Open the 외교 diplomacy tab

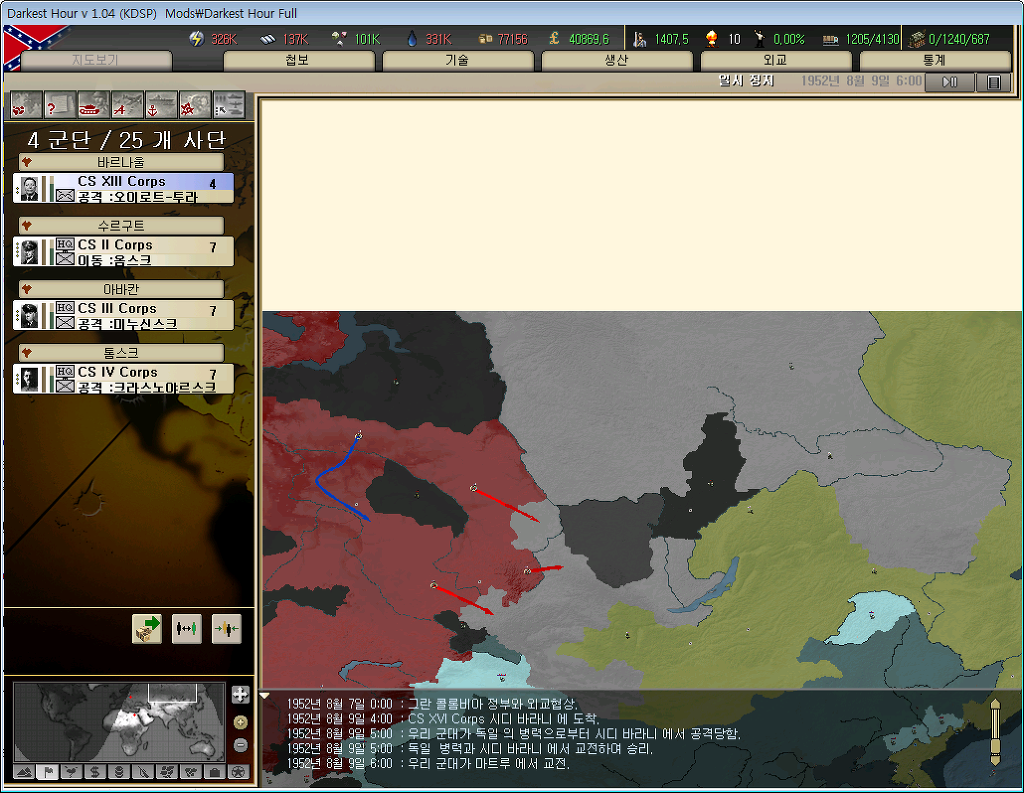point(776,60)
